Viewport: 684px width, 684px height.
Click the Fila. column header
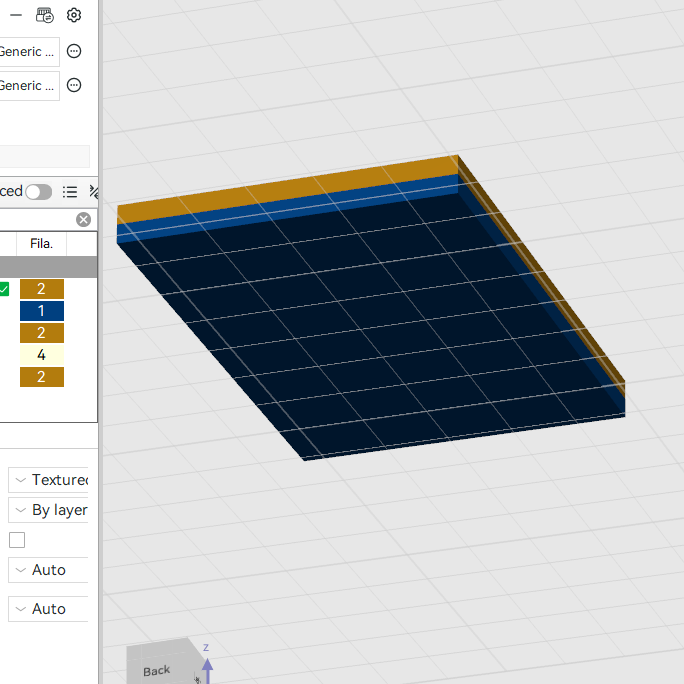[x=41, y=243]
